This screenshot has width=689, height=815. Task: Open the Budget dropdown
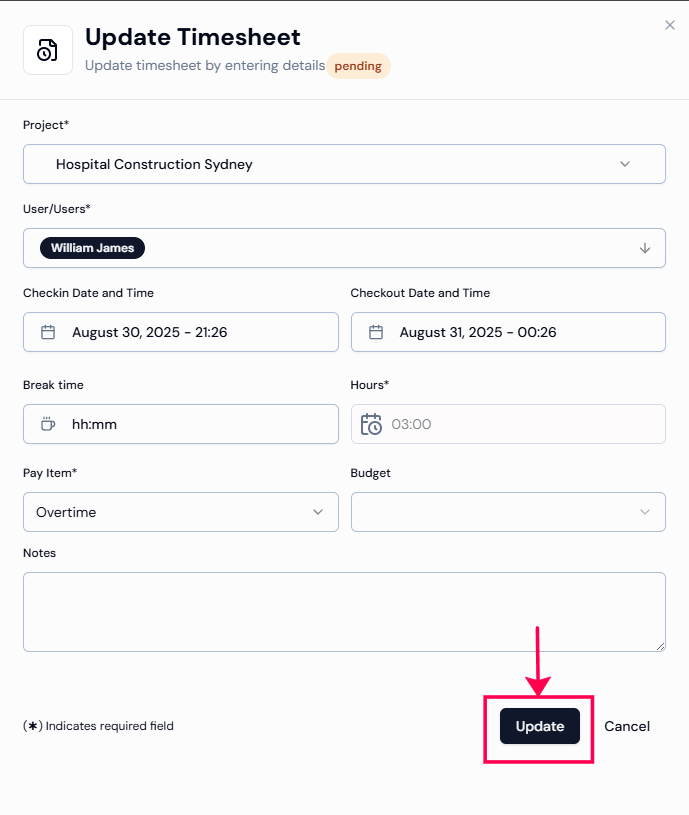click(508, 512)
